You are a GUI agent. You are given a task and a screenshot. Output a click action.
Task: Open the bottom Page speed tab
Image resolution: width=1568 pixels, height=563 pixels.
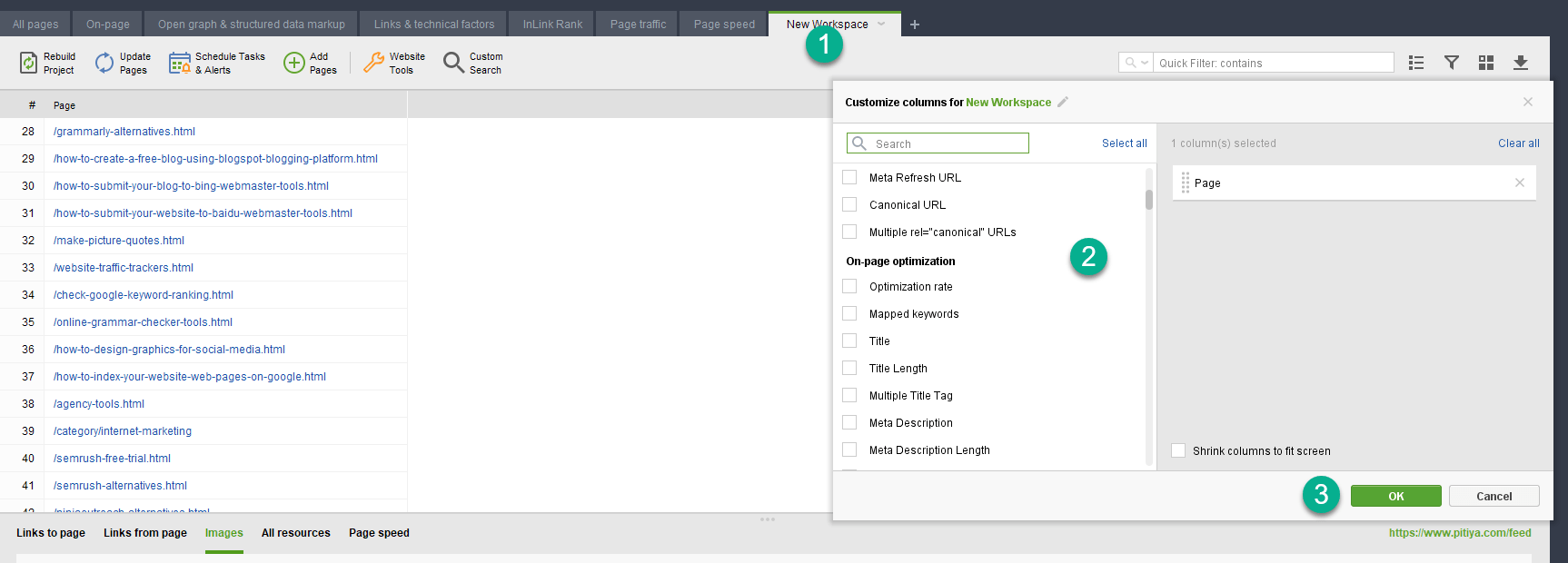pos(379,533)
